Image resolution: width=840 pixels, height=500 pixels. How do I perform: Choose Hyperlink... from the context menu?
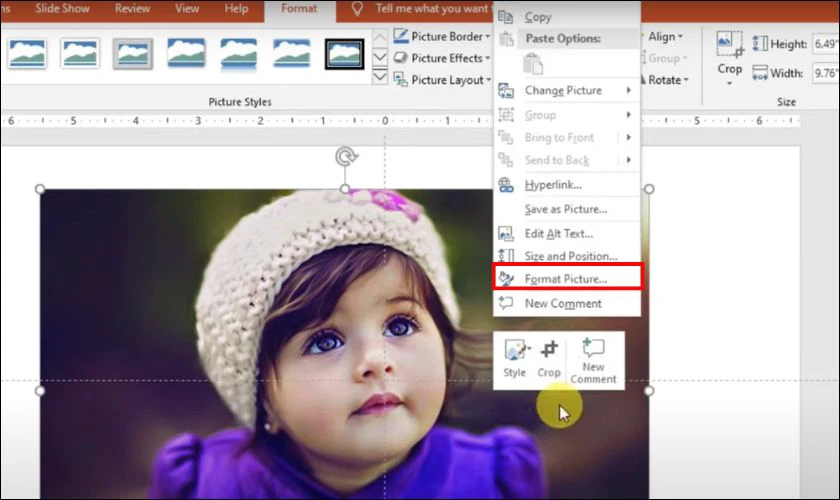pyautogui.click(x=566, y=185)
